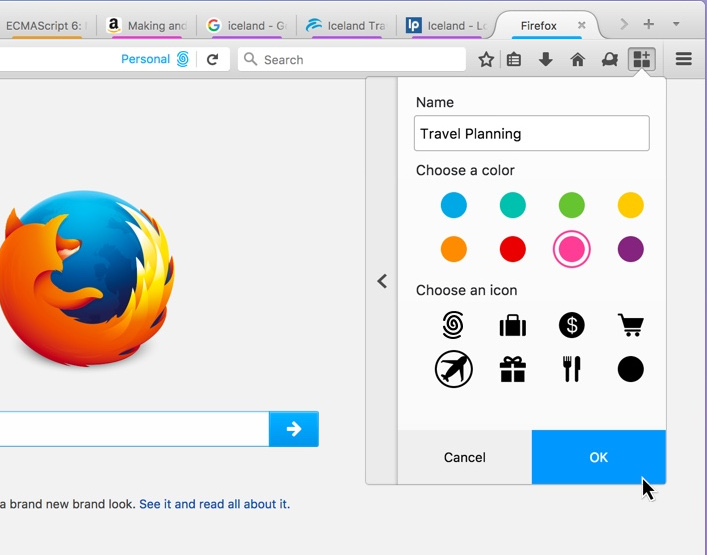The image size is (707, 555).
Task: Edit the Travel Planning name field
Action: [532, 133]
